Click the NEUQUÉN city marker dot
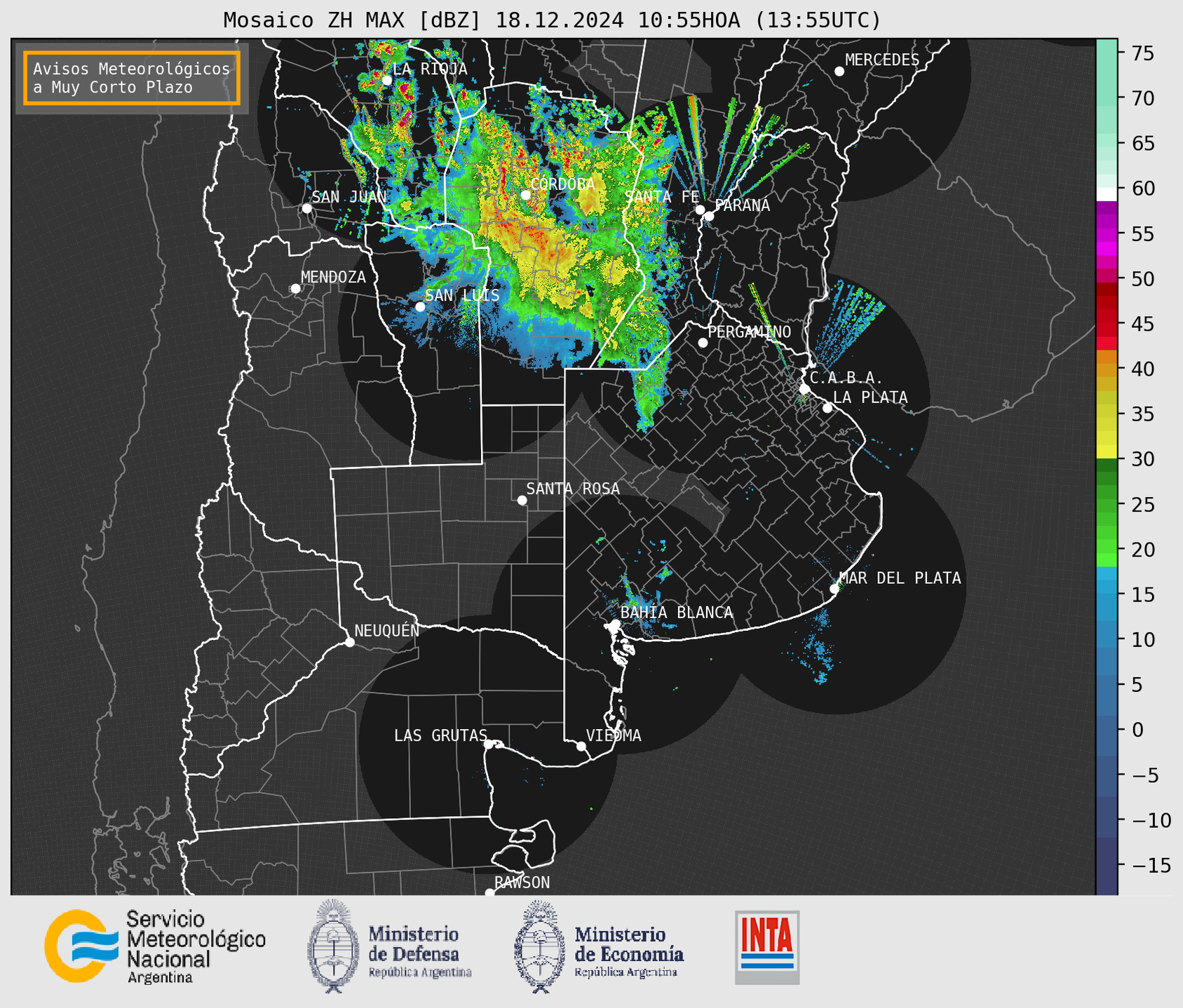This screenshot has width=1183, height=1008. tap(350, 642)
